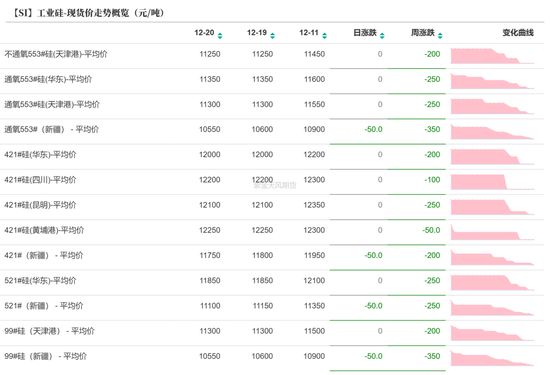Click the 12-11 column header
Viewport: 550px width, 375px height.
click(x=309, y=33)
